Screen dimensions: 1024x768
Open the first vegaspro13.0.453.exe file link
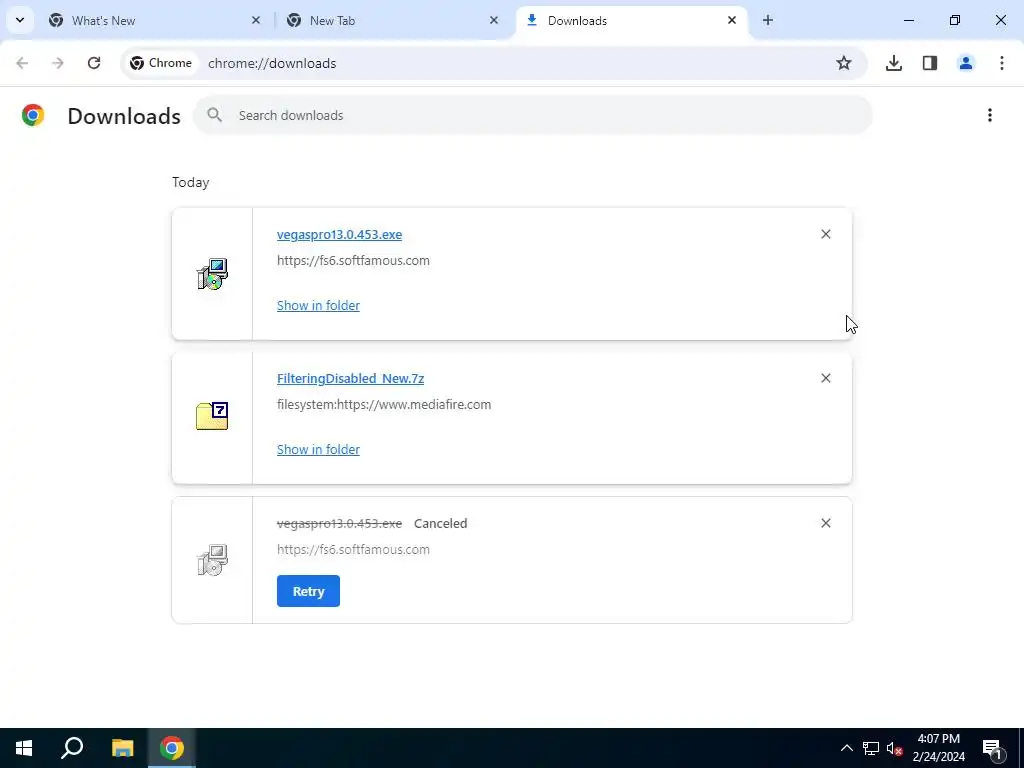(340, 234)
